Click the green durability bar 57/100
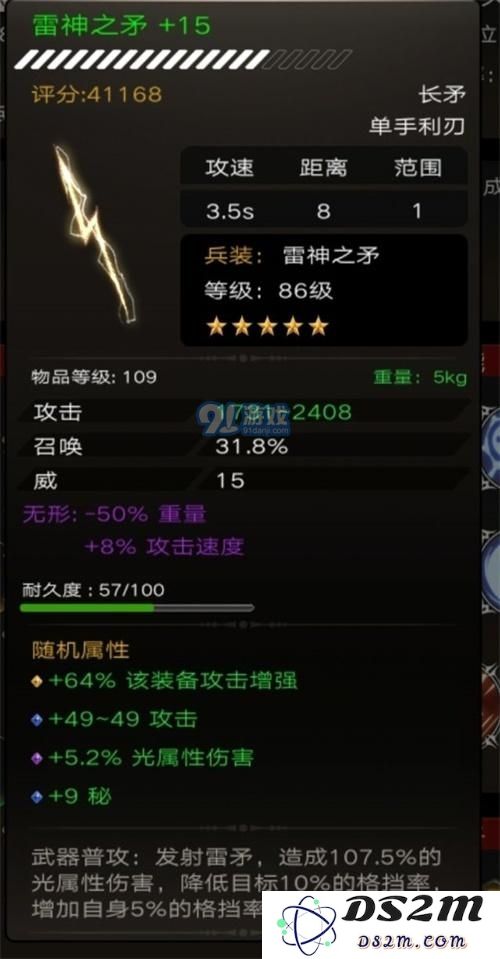Image resolution: width=500 pixels, height=959 pixels. (x=137, y=608)
